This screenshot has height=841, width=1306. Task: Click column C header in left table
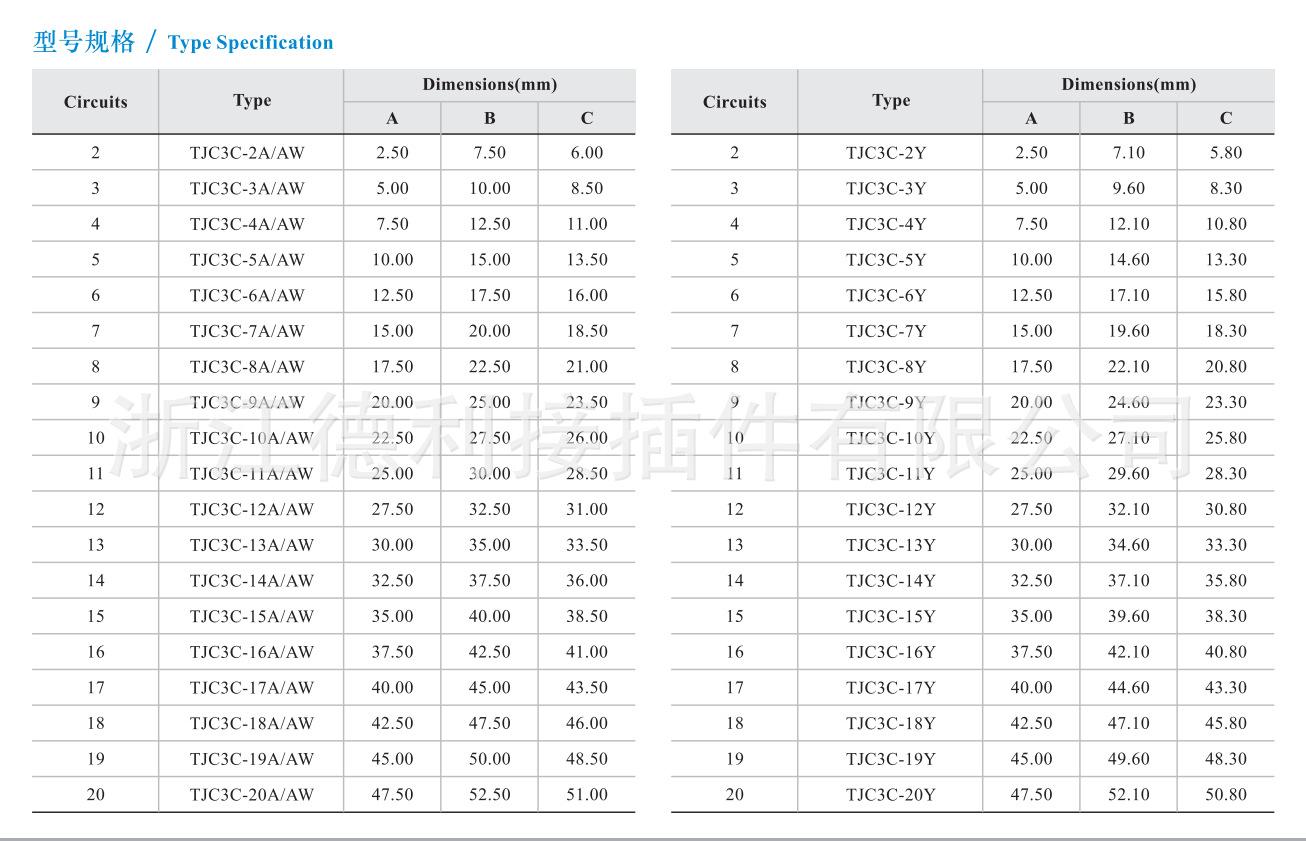(586, 118)
